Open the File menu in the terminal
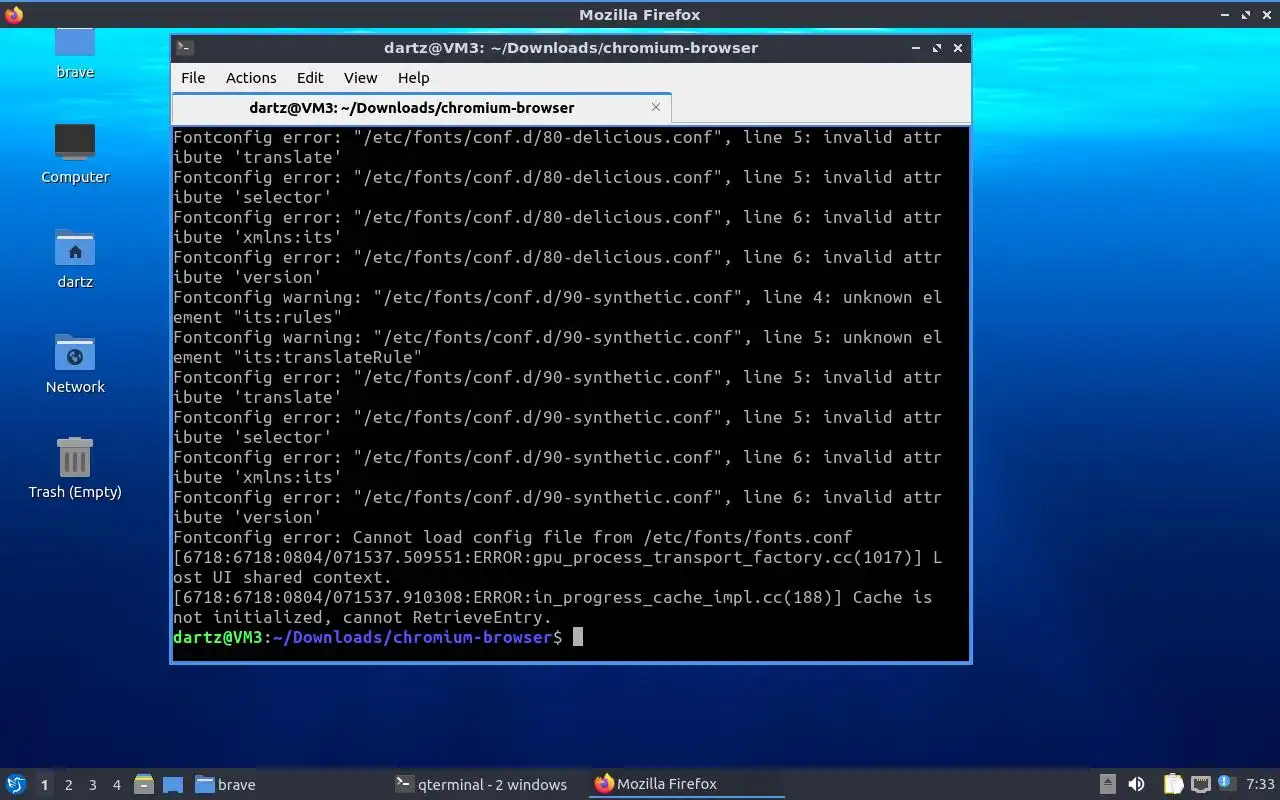 (193, 77)
